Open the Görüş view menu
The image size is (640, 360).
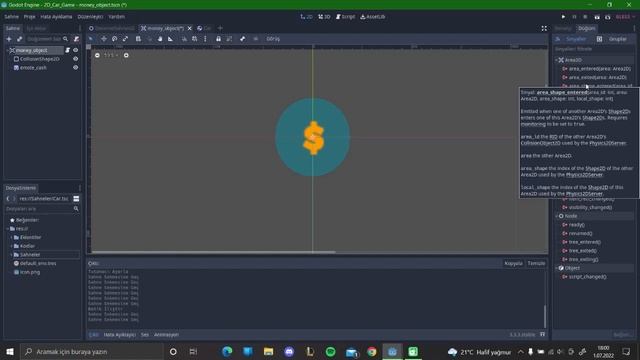(x=273, y=39)
